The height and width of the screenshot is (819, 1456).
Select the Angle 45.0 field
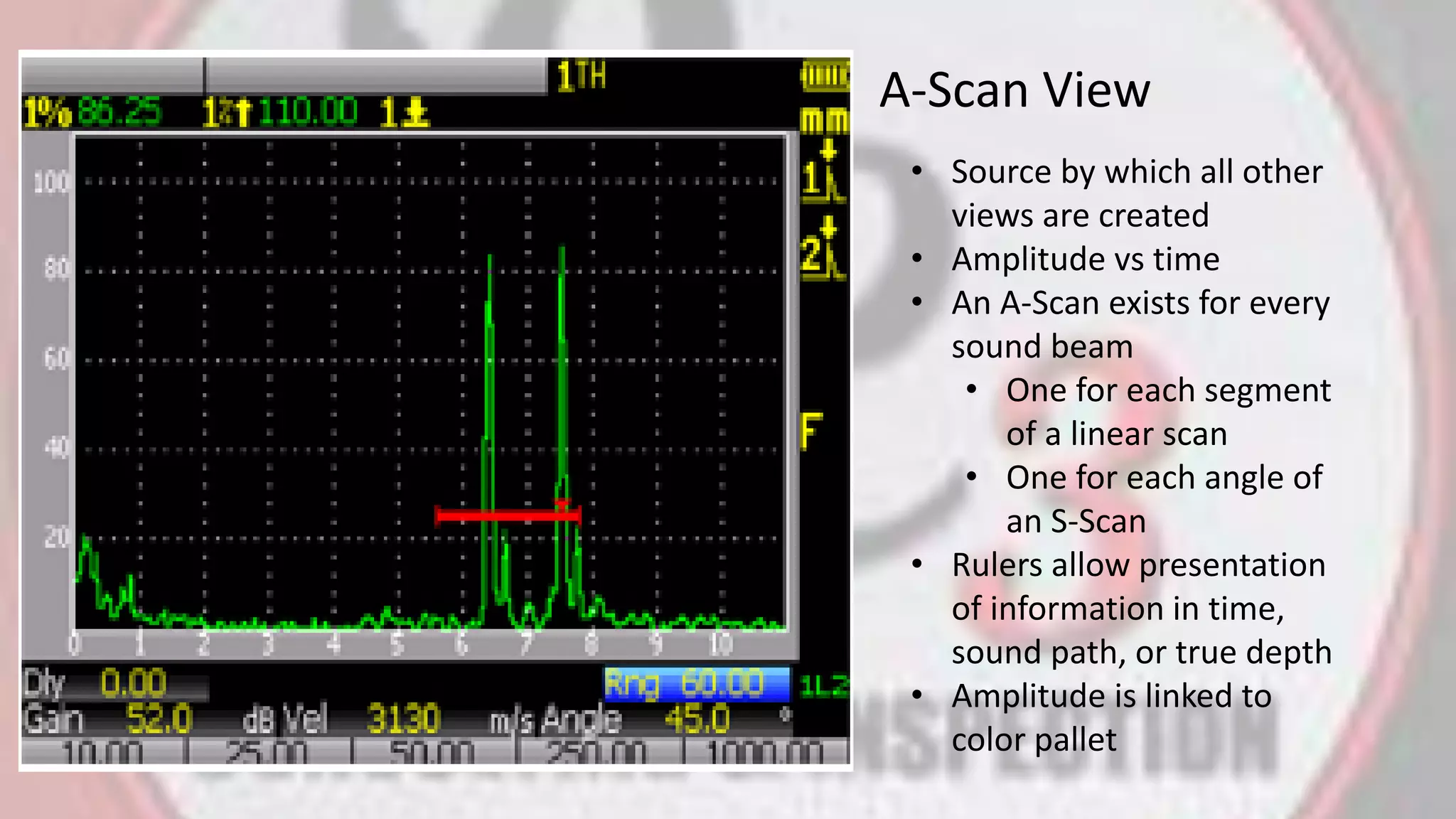(x=666, y=719)
